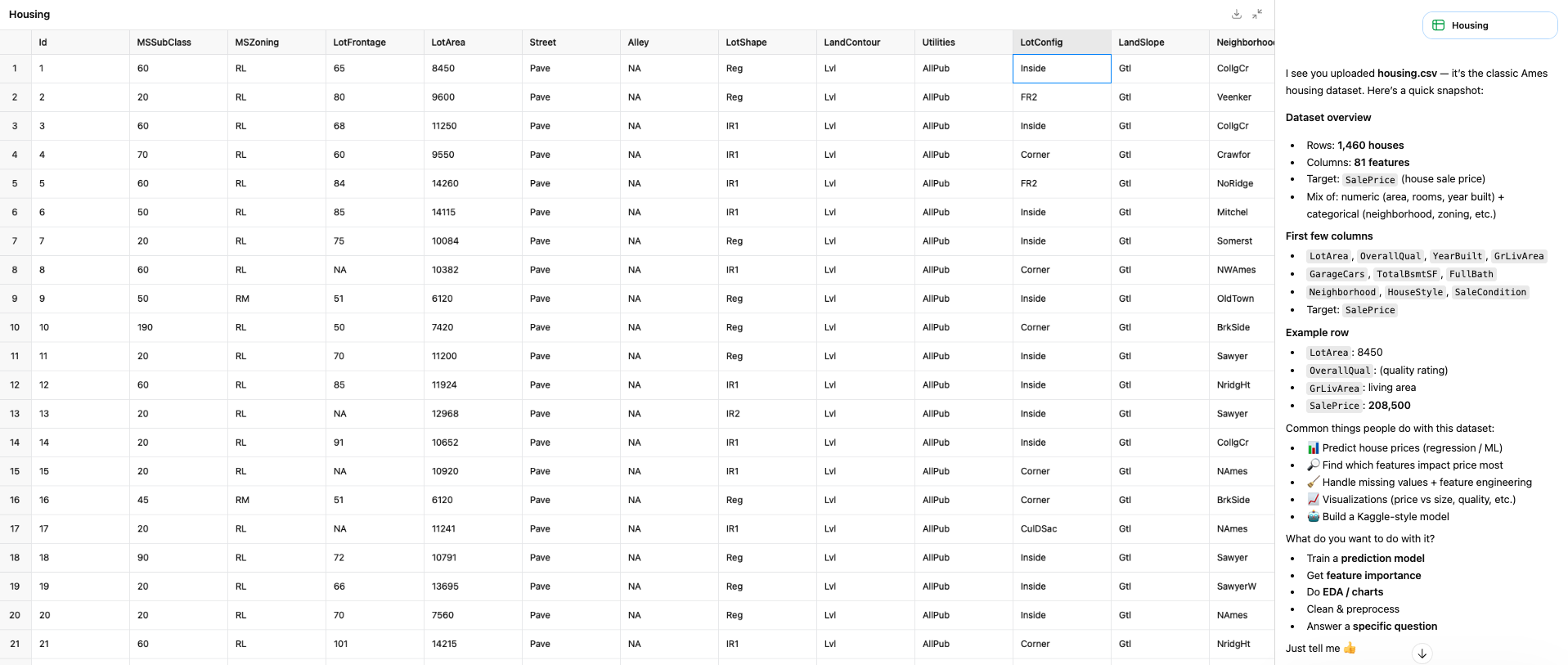Click the 'First few columns' heading in chat

coord(1329,236)
